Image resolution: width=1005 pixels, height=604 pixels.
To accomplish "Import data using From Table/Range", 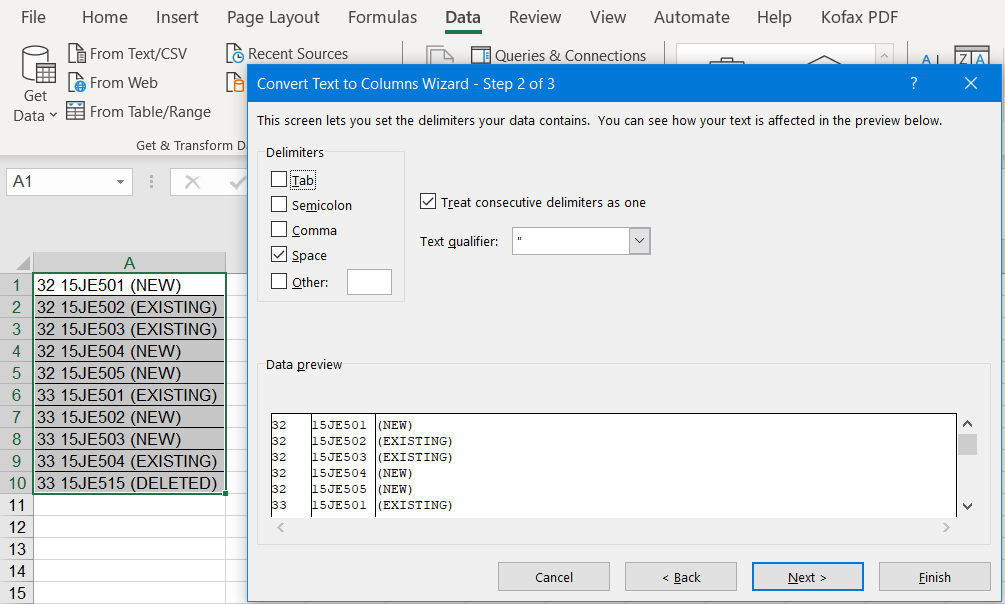I will 138,112.
